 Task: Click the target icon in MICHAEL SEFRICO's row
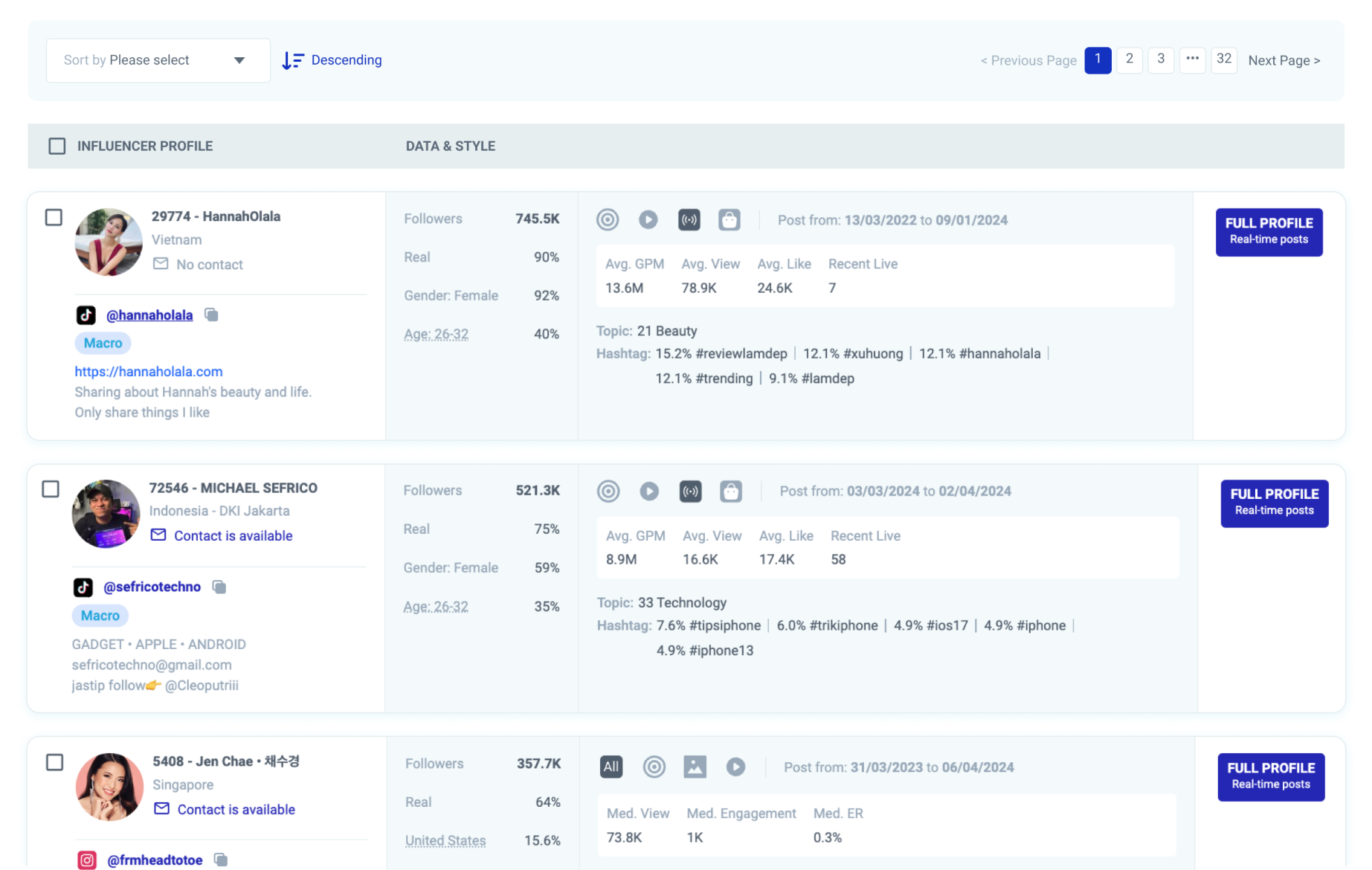608,492
